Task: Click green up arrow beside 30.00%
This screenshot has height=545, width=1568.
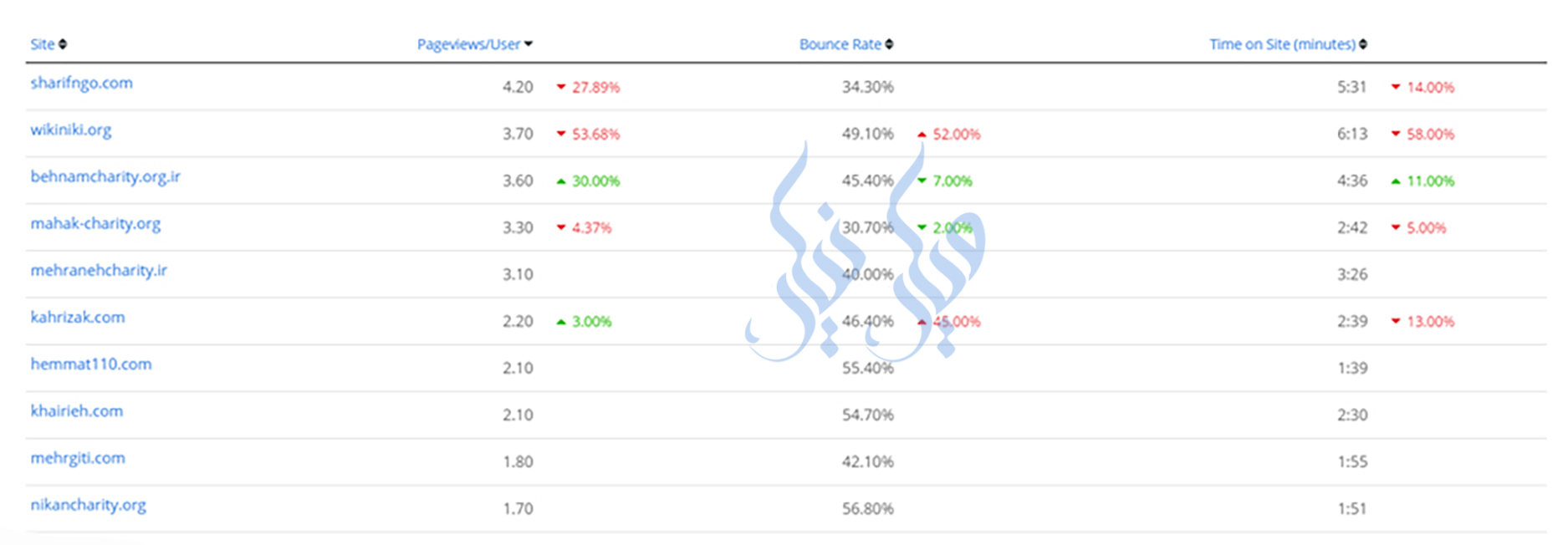Action: point(561,181)
